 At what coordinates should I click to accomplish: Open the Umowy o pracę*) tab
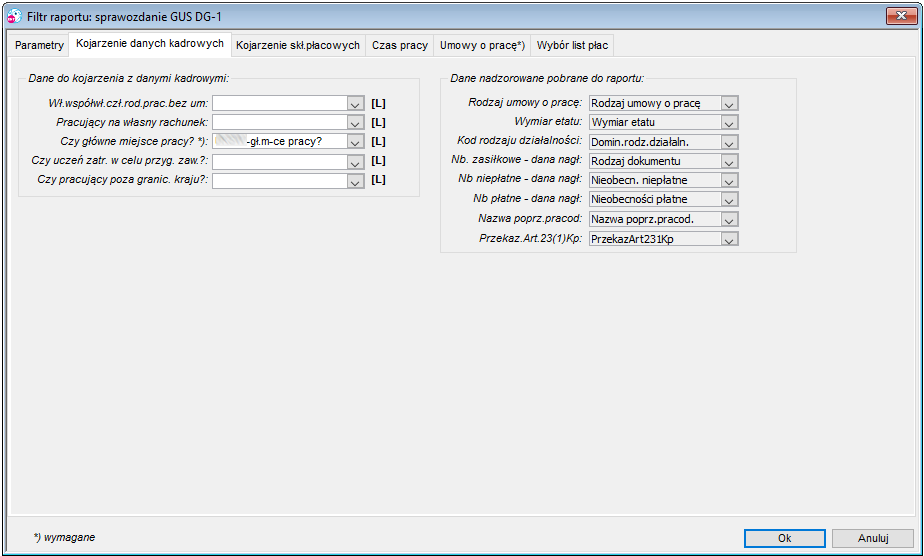pyautogui.click(x=482, y=45)
